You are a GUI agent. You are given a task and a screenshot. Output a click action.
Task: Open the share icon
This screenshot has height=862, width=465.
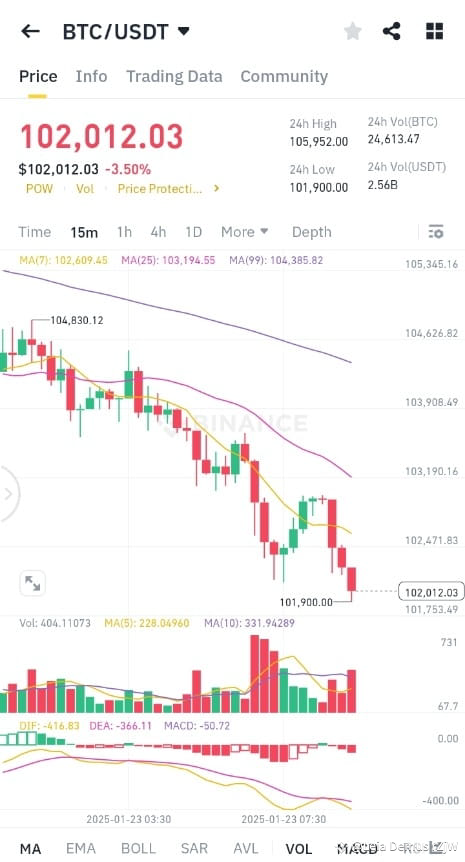pos(391,31)
